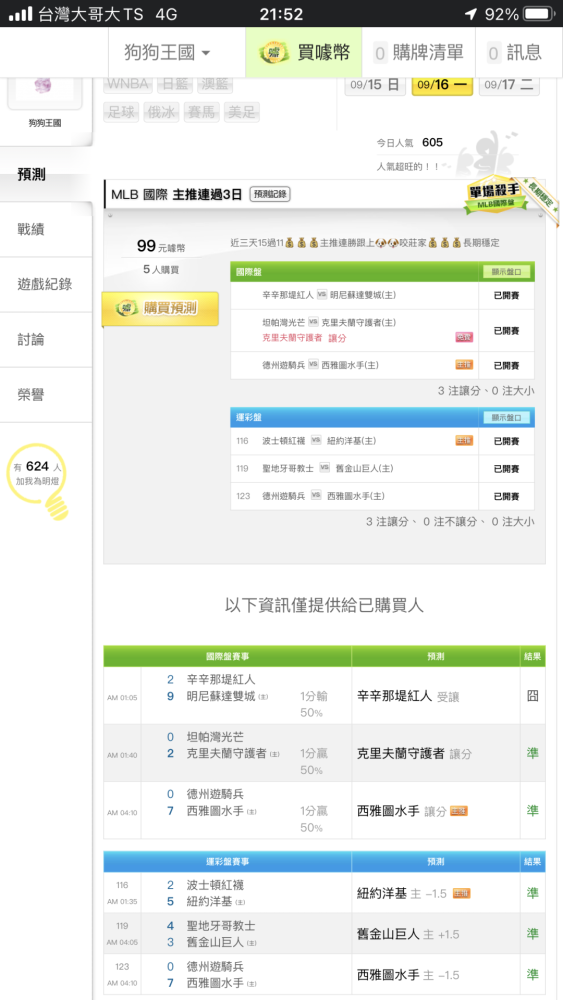The image size is (563, 1000).
Task: Click 辛辛那堤紅人 受讓 prediction cell
Action: (x=436, y=696)
